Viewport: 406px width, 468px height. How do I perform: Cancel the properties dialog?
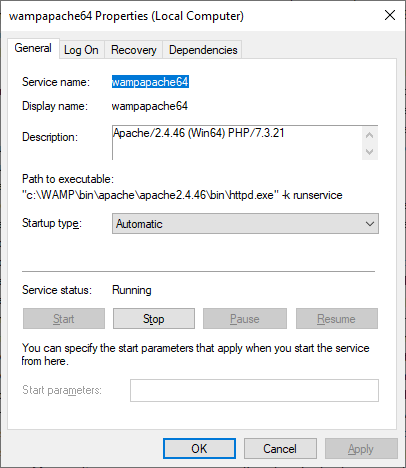click(x=280, y=449)
